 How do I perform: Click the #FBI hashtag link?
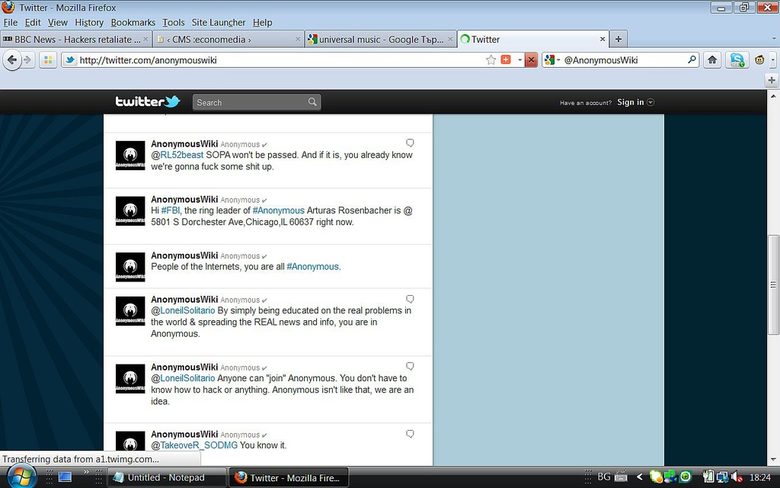(x=170, y=210)
